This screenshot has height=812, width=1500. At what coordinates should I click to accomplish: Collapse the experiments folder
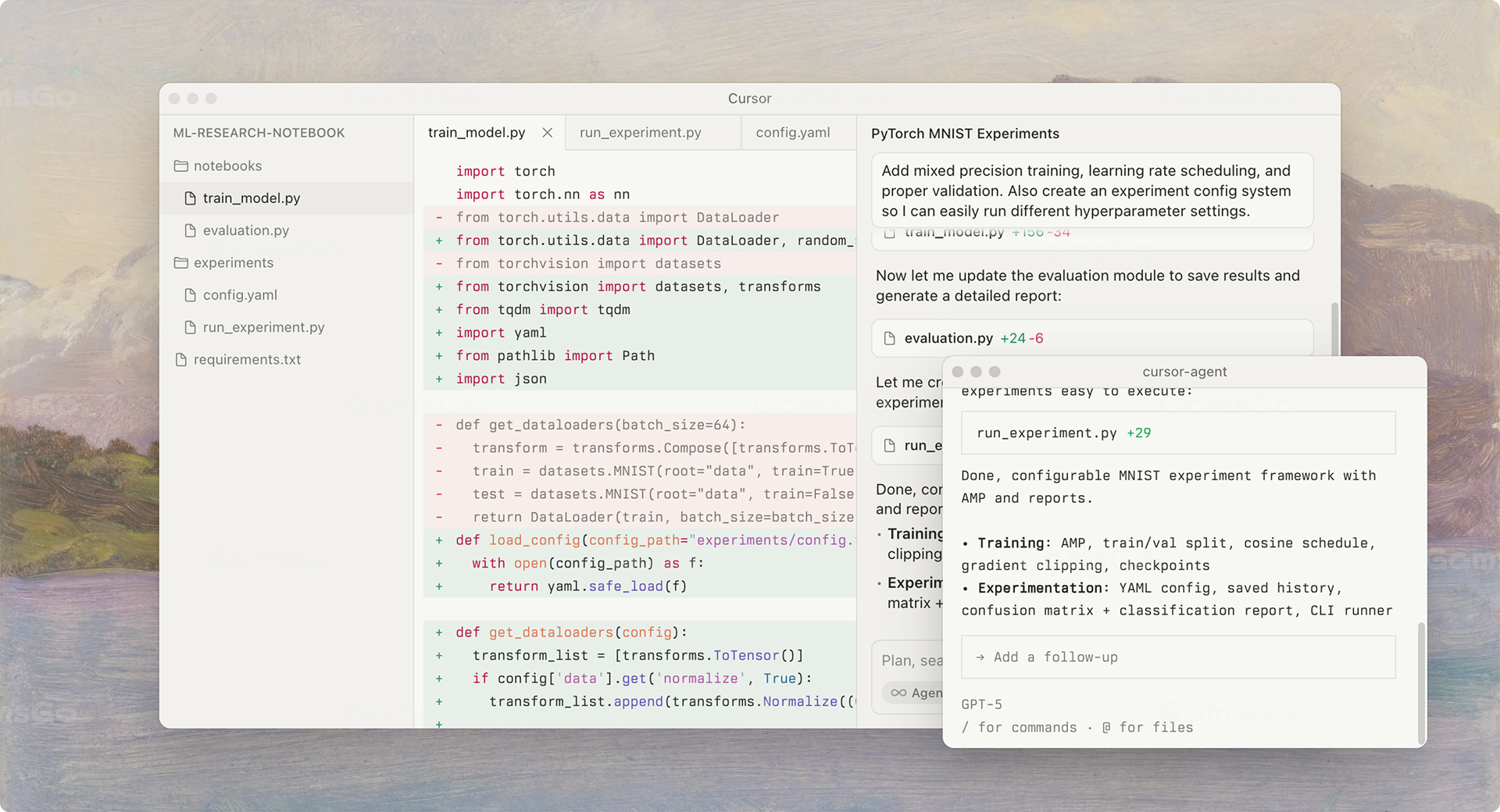[x=234, y=263]
